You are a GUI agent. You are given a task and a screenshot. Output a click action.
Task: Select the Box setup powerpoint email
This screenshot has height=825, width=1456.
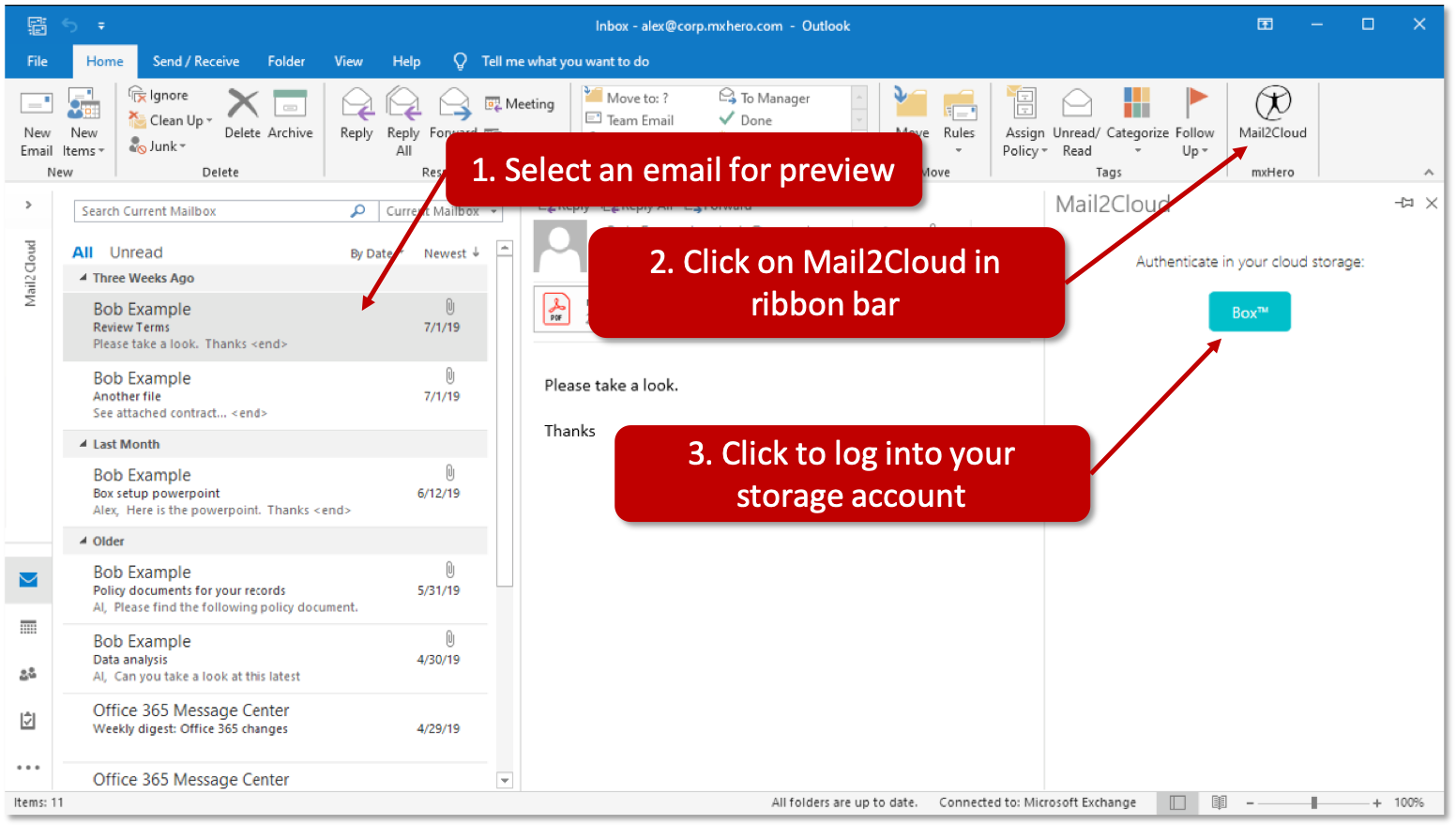tap(275, 492)
